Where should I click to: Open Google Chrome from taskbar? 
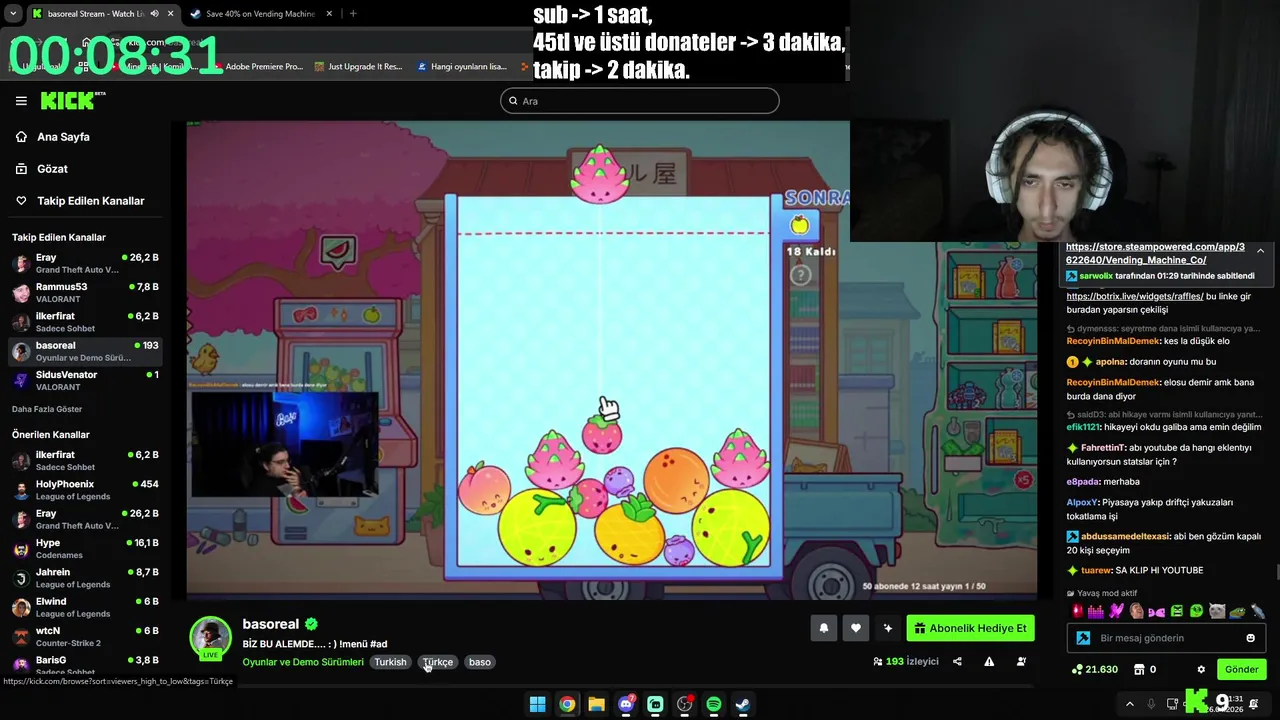click(x=567, y=704)
